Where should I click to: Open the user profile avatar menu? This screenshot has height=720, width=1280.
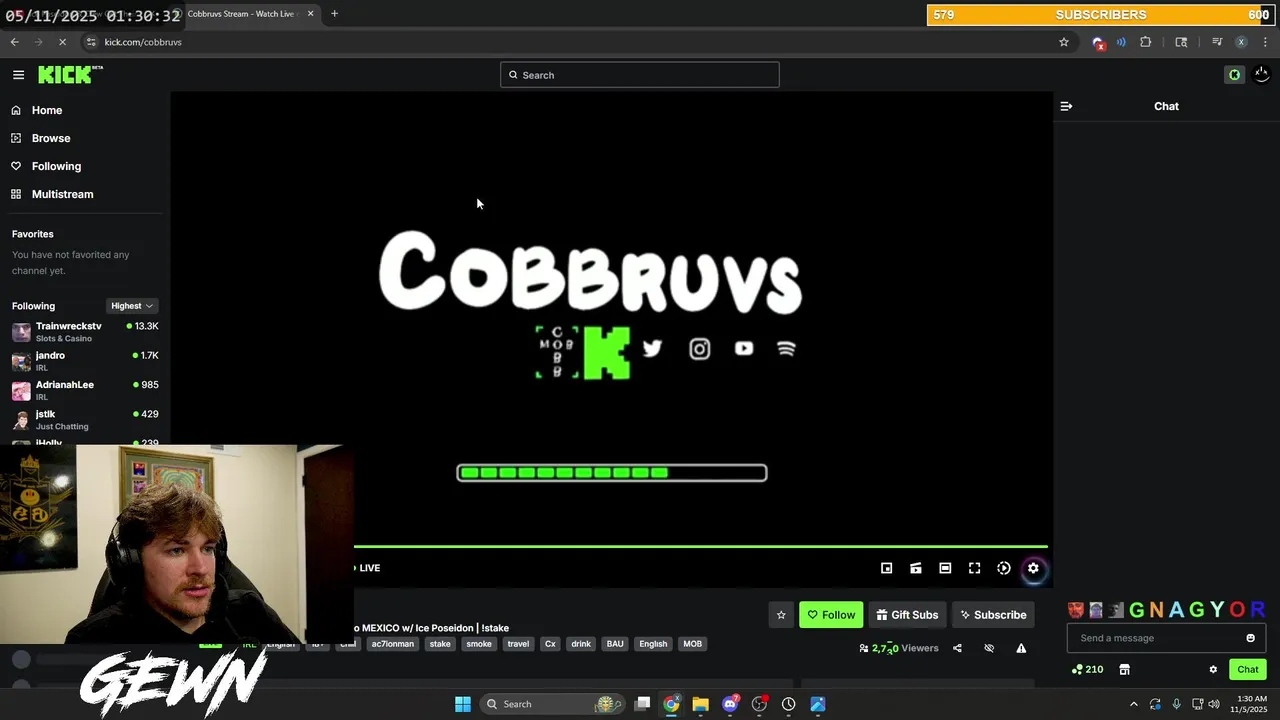point(1261,75)
